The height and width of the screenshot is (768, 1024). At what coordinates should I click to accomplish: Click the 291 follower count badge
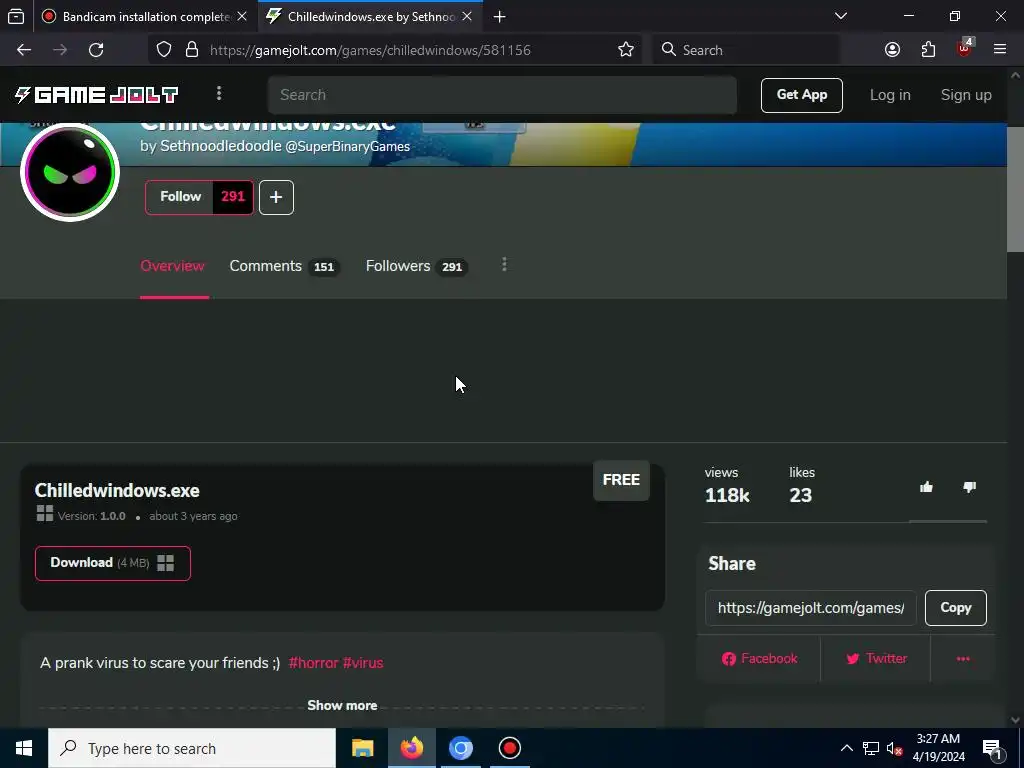click(x=232, y=197)
